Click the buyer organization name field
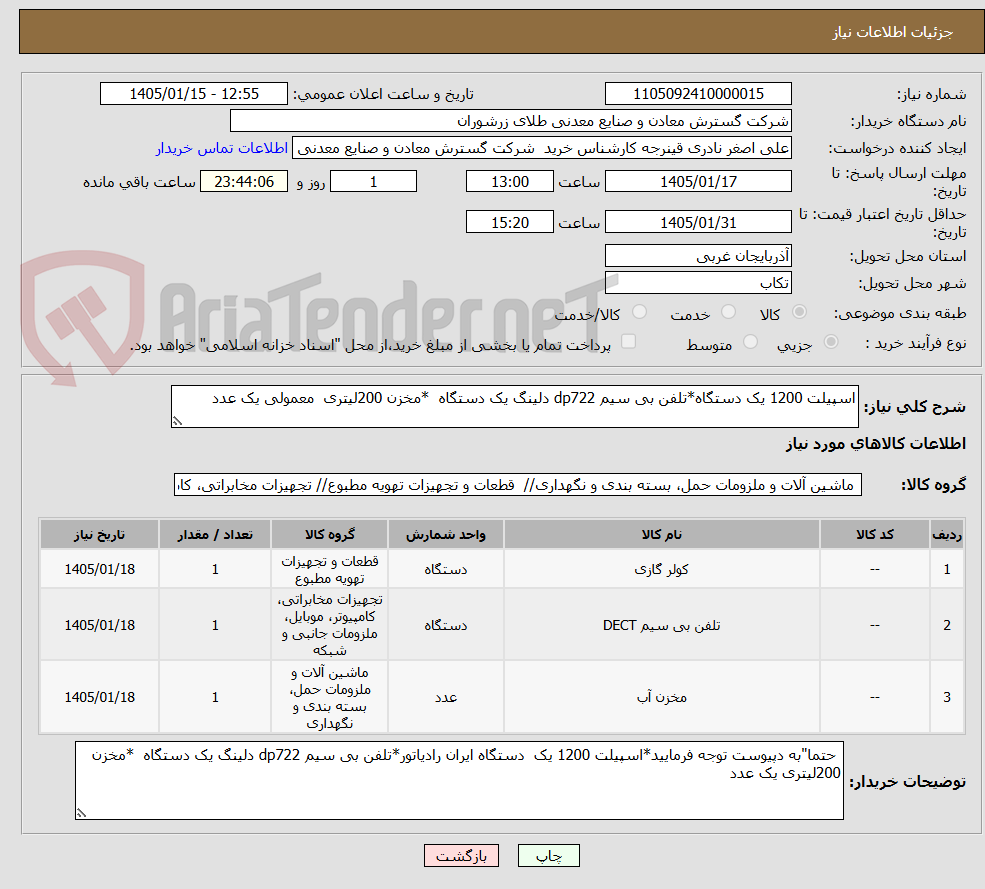The width and height of the screenshot is (985, 889). pyautogui.click(x=510, y=121)
